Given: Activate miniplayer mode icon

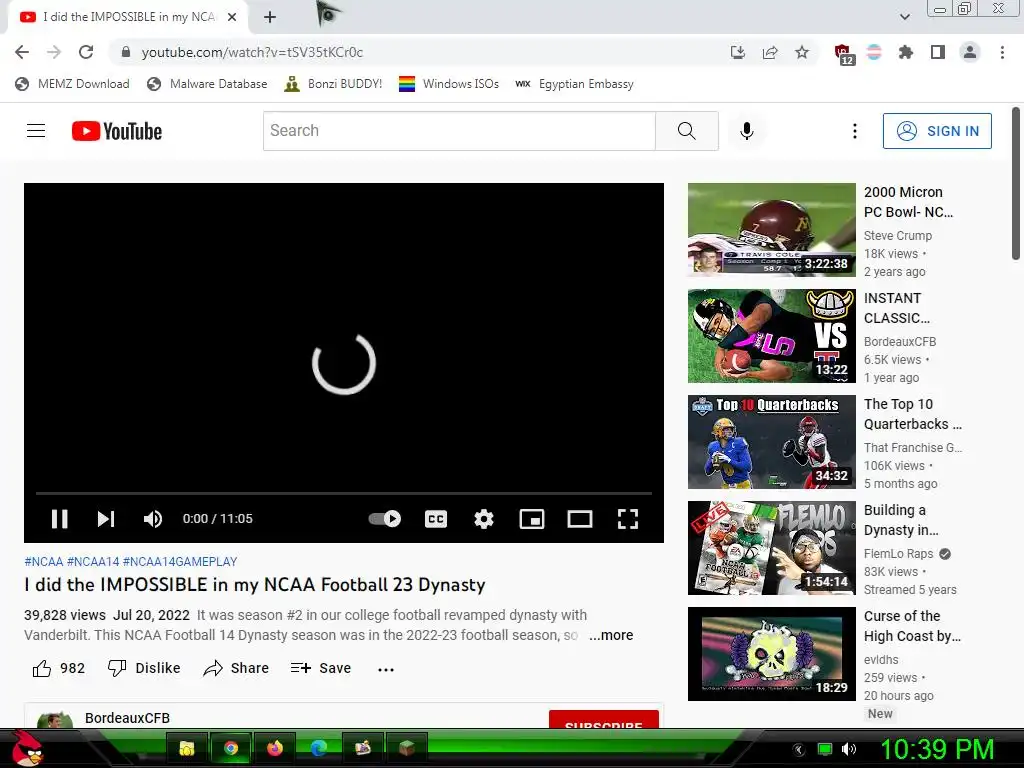Looking at the screenshot, I should [x=532, y=519].
